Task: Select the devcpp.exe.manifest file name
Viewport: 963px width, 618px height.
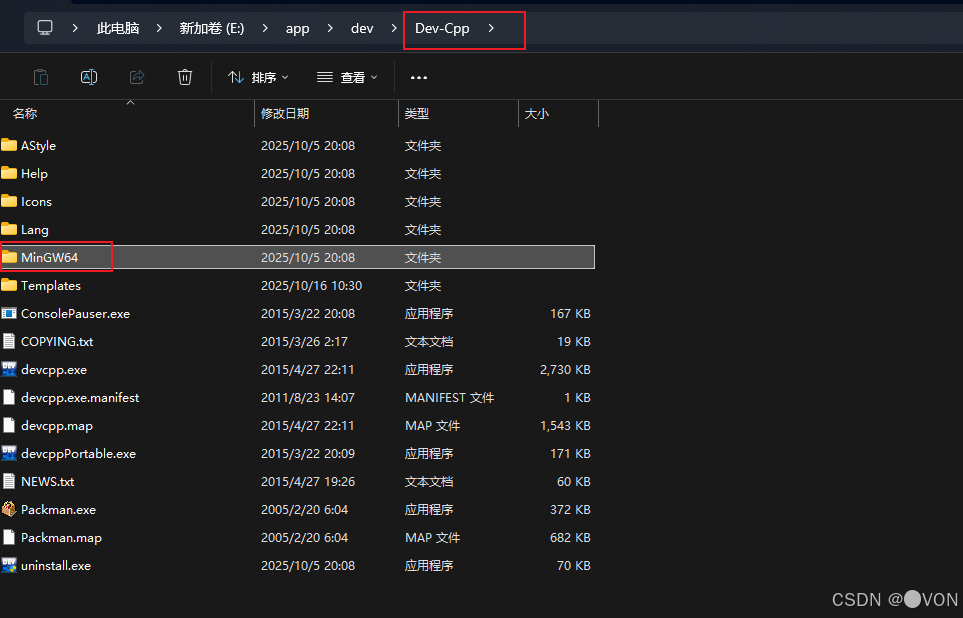Action: coord(80,397)
